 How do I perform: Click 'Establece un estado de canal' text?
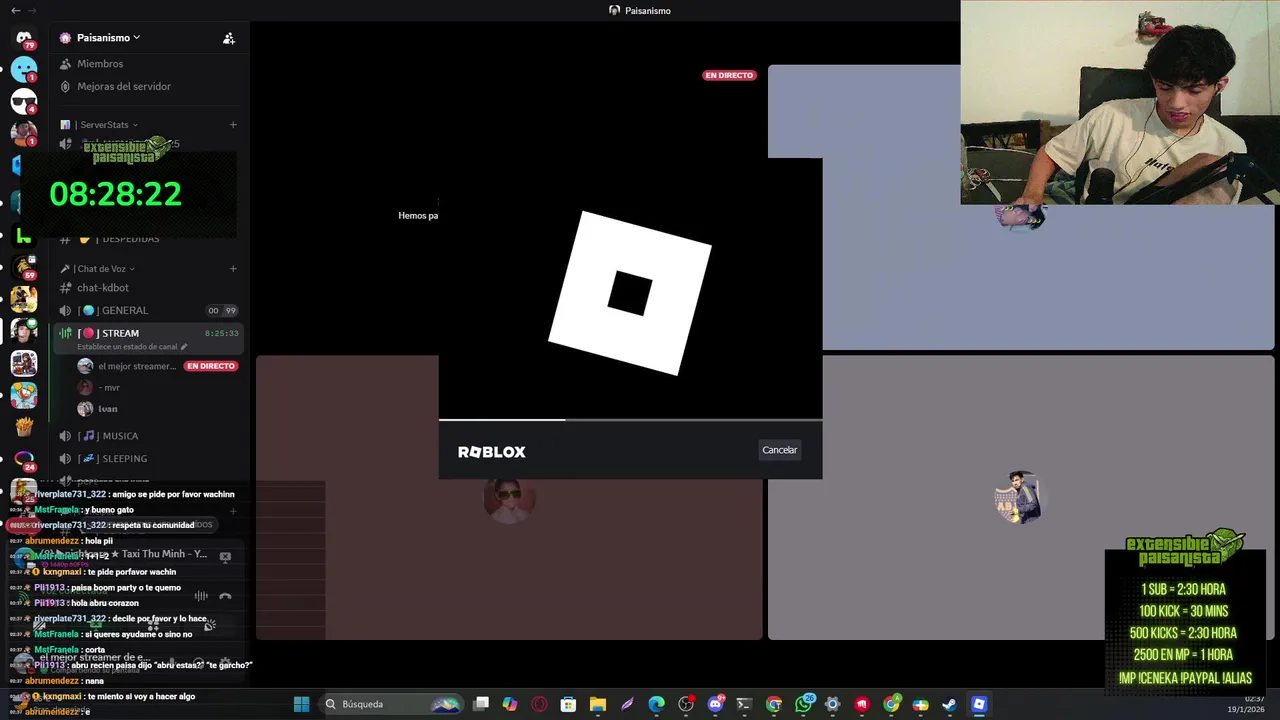pyautogui.click(x=127, y=347)
